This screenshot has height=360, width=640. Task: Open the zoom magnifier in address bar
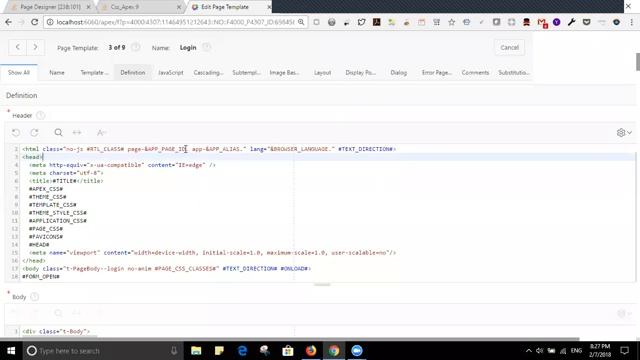(x=301, y=22)
